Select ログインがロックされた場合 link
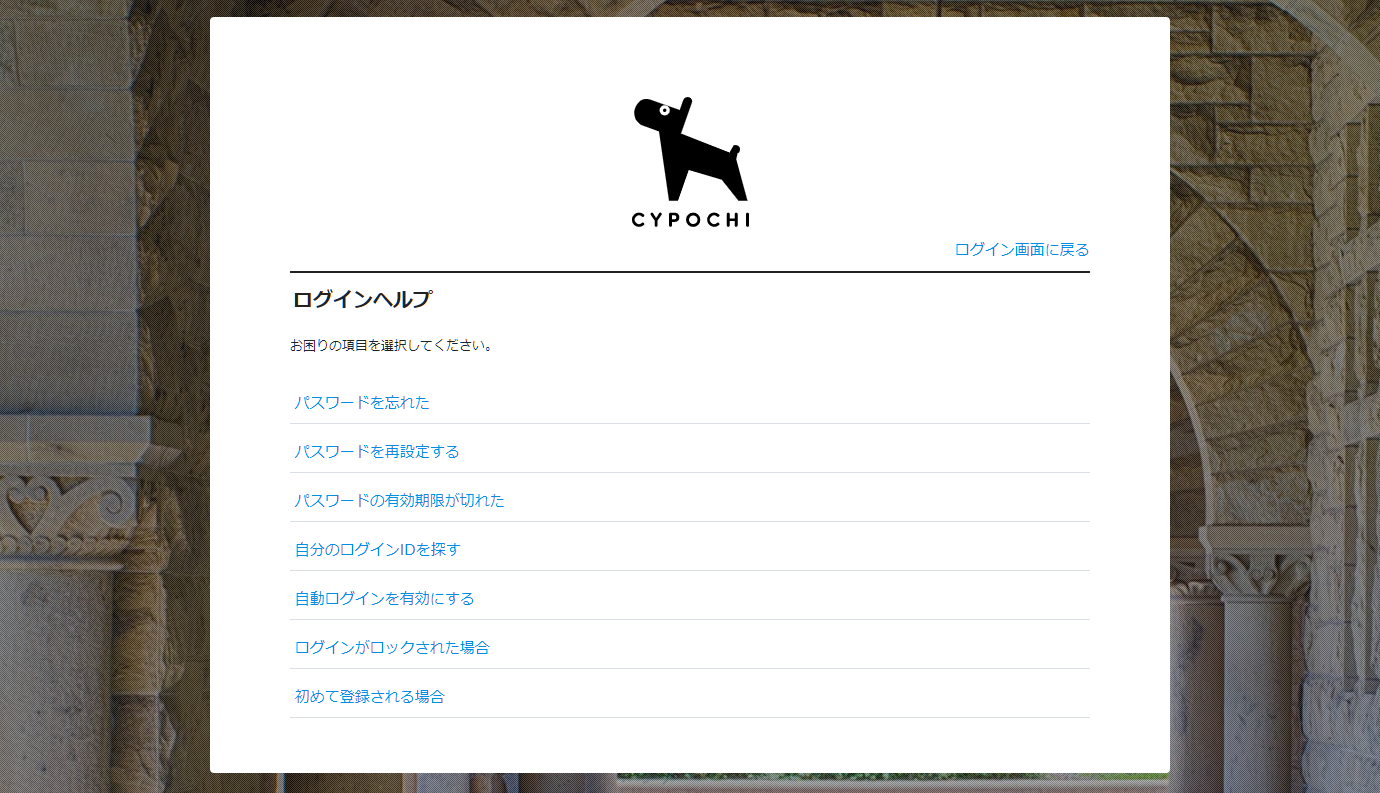Viewport: 1380px width, 793px height. (x=392, y=648)
